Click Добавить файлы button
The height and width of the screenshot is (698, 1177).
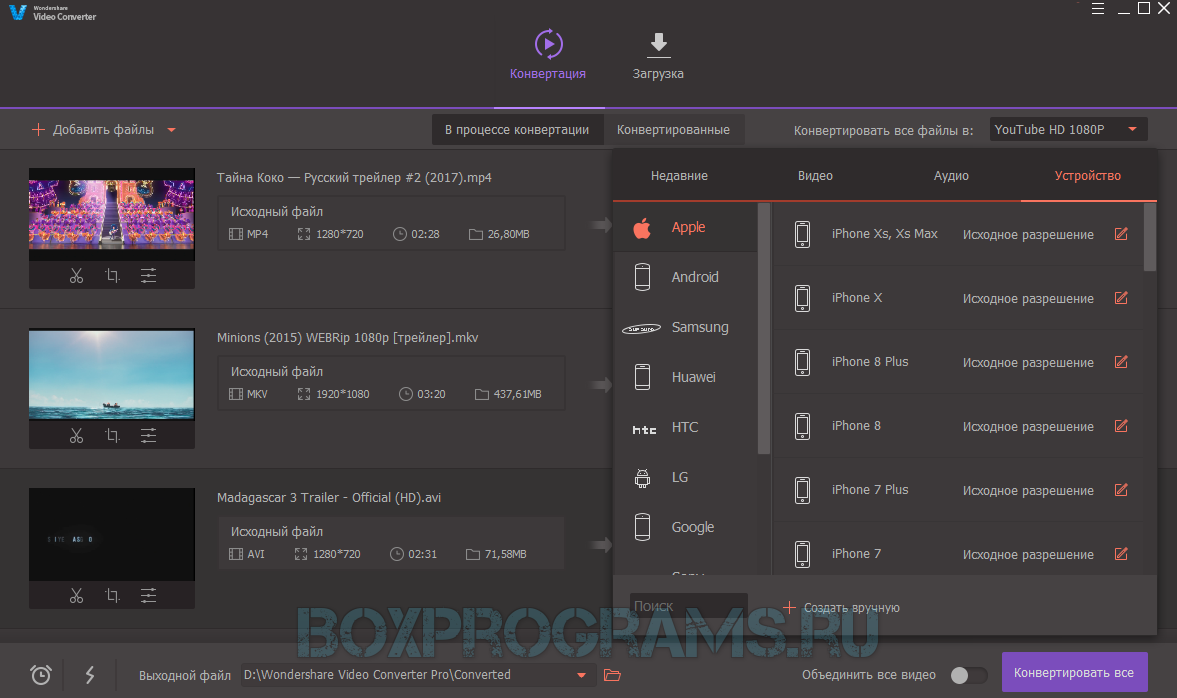point(93,130)
